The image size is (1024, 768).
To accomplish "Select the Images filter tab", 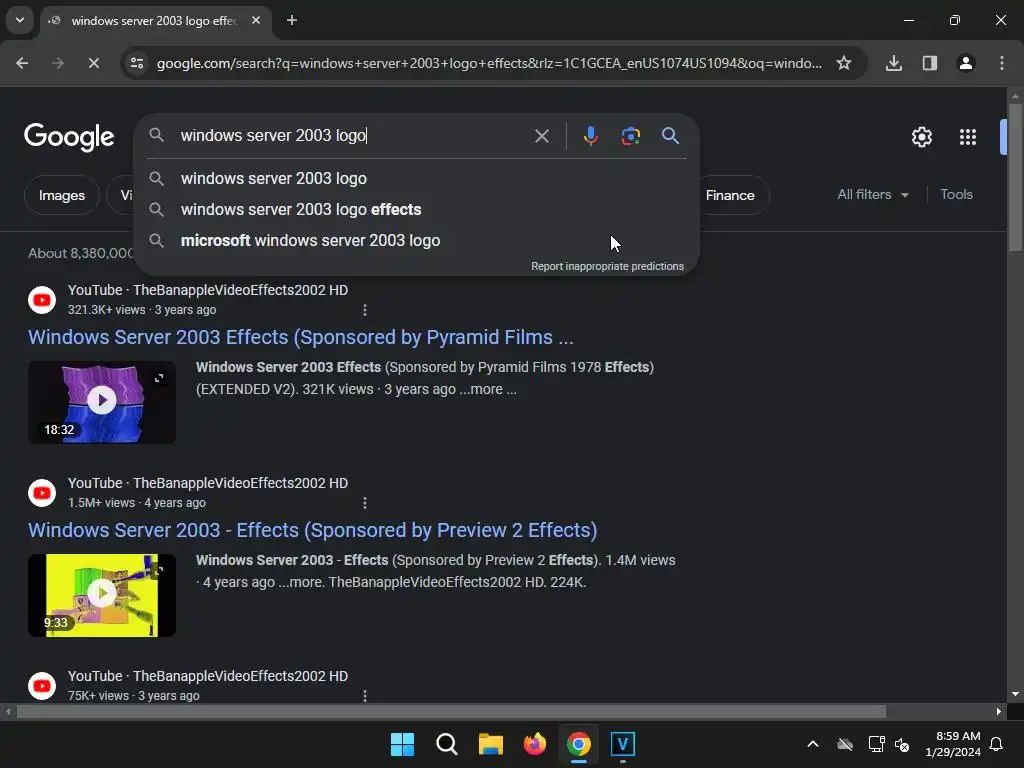I will click(x=61, y=195).
